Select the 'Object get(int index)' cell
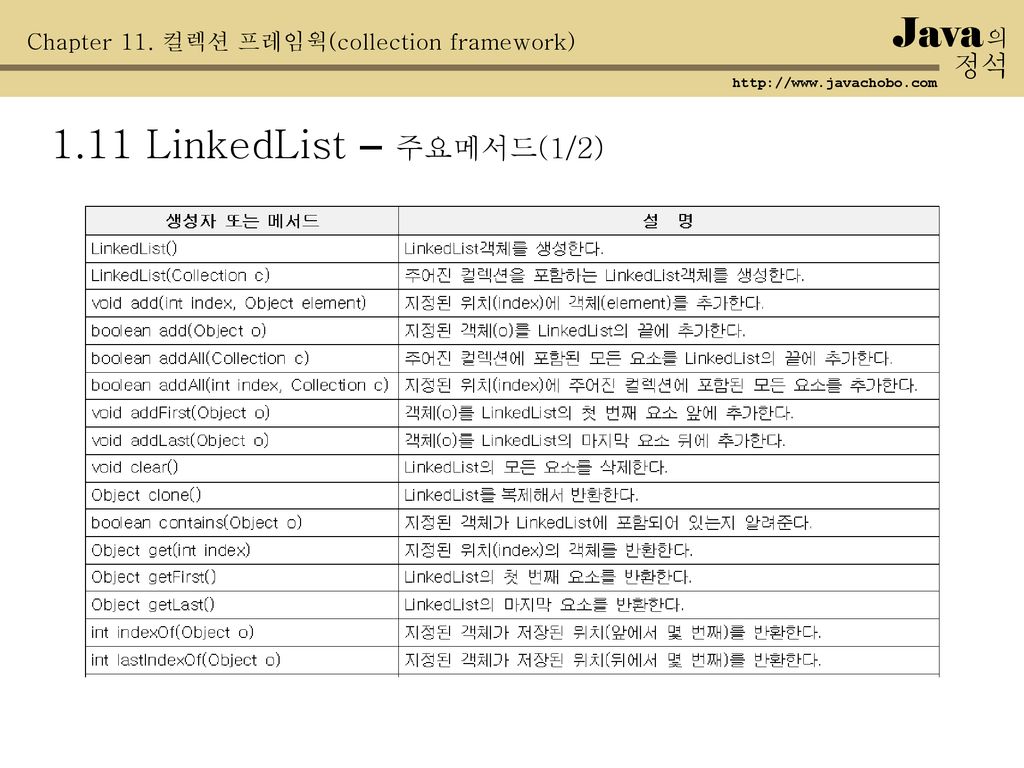Viewport: 1024px width, 768px height. pyautogui.click(x=242, y=551)
